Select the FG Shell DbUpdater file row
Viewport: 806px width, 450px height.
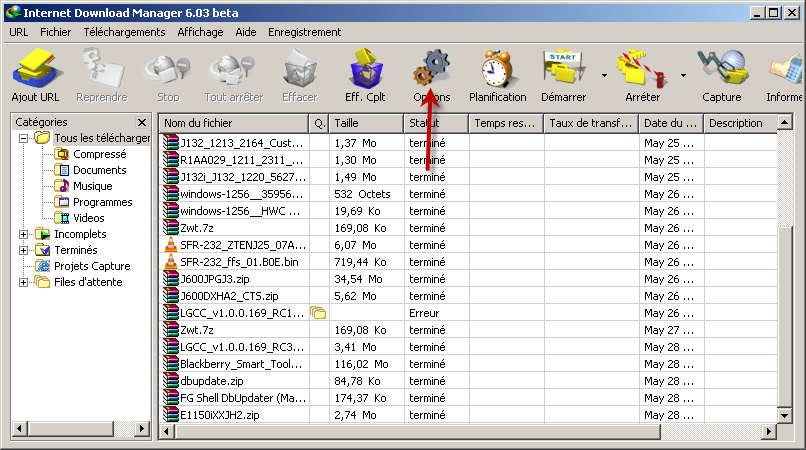point(468,398)
